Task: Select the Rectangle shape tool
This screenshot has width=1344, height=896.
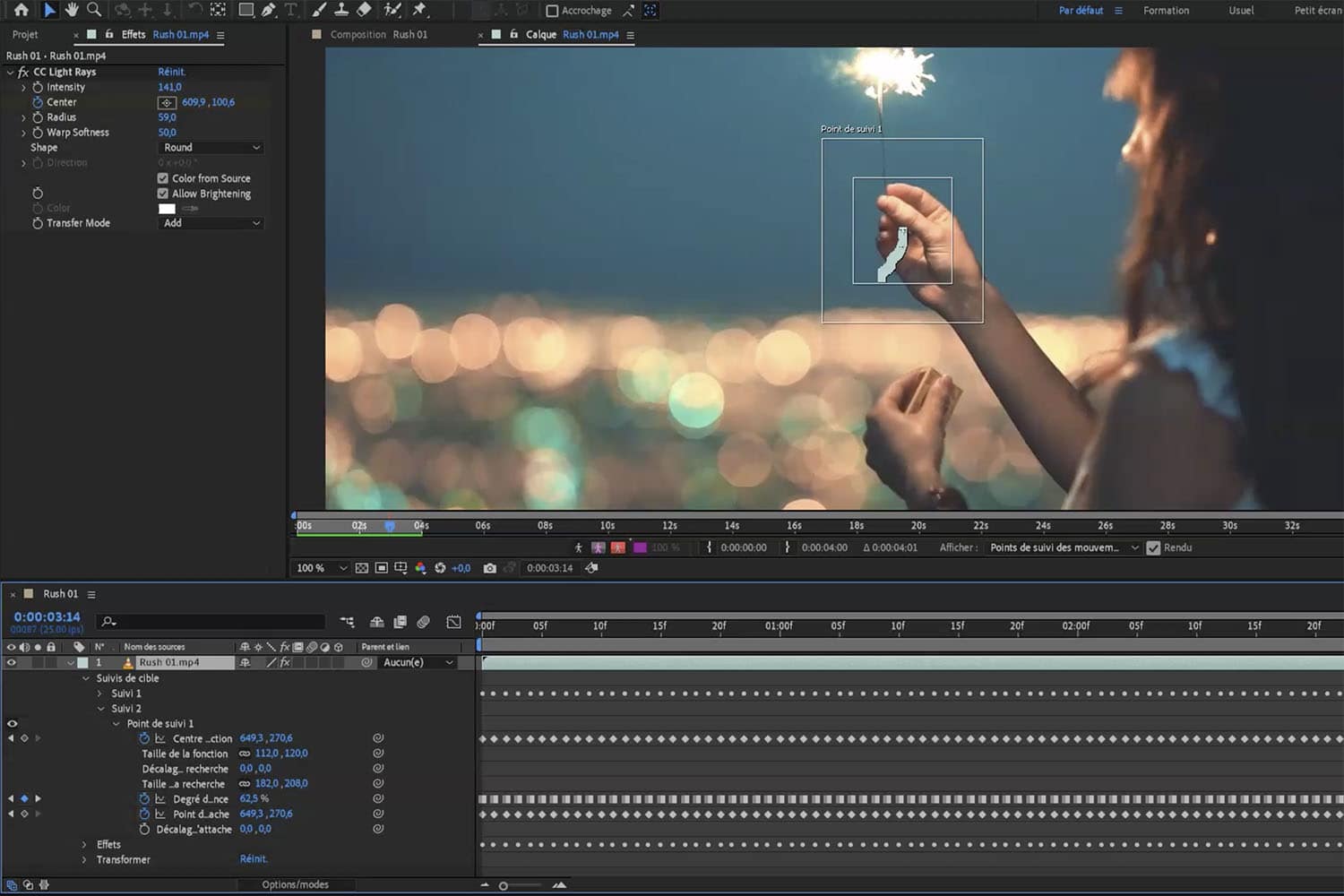Action: pyautogui.click(x=246, y=10)
